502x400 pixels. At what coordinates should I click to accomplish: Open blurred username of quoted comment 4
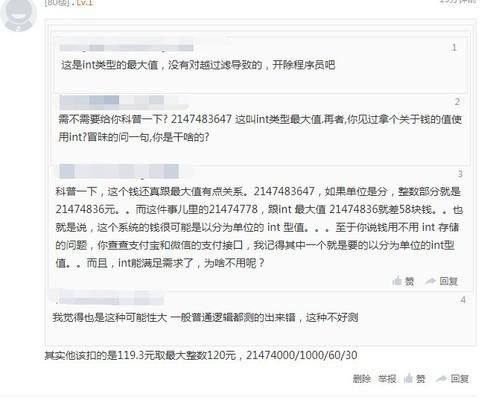(110, 299)
